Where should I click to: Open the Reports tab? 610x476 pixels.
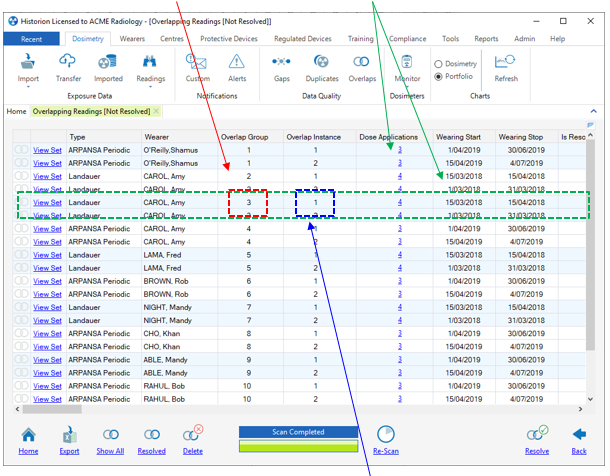tap(486, 39)
